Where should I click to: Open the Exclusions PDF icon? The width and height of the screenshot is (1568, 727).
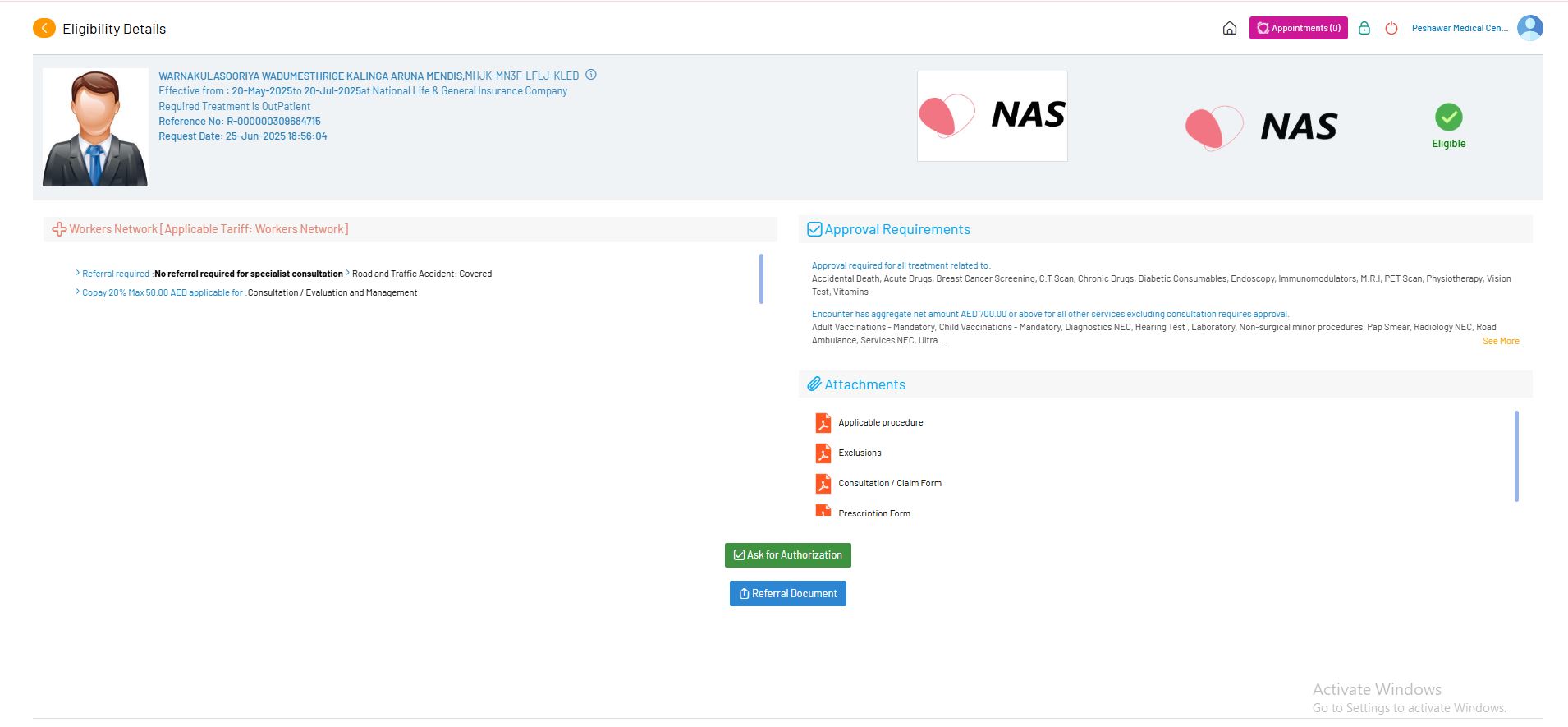click(823, 453)
